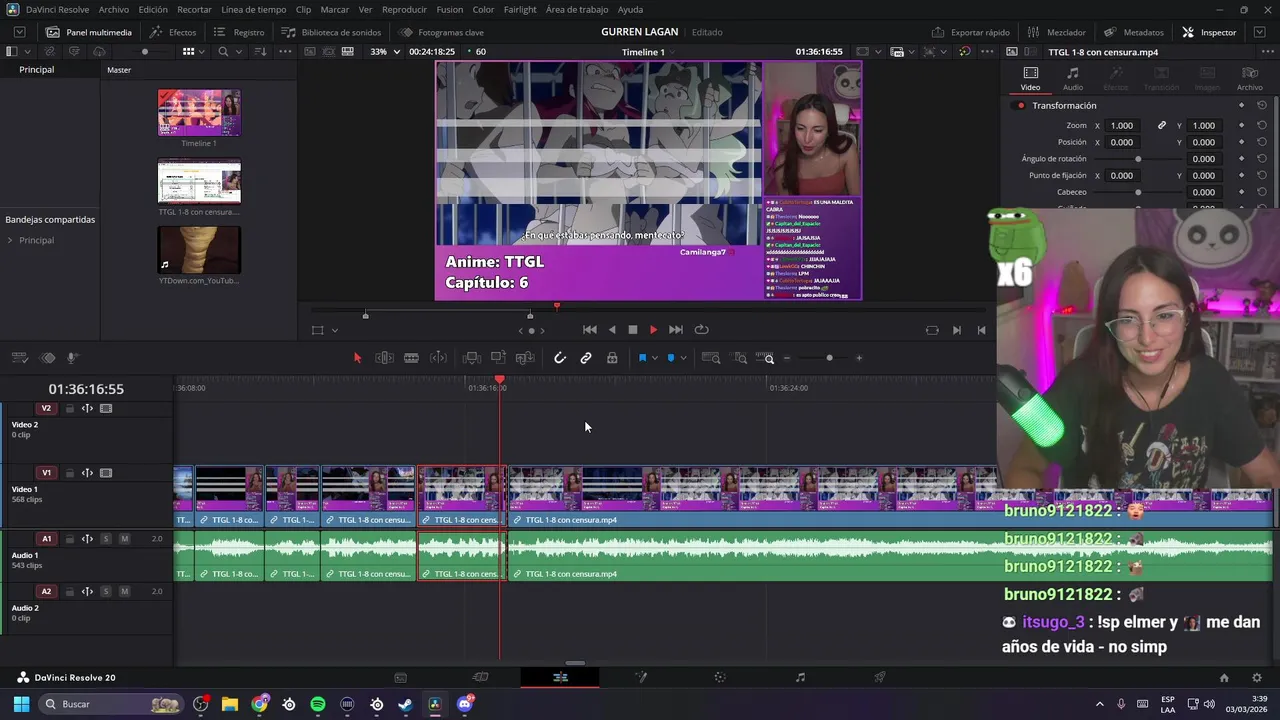Toggle Loop playback button
1280x720 pixels.
(x=702, y=330)
